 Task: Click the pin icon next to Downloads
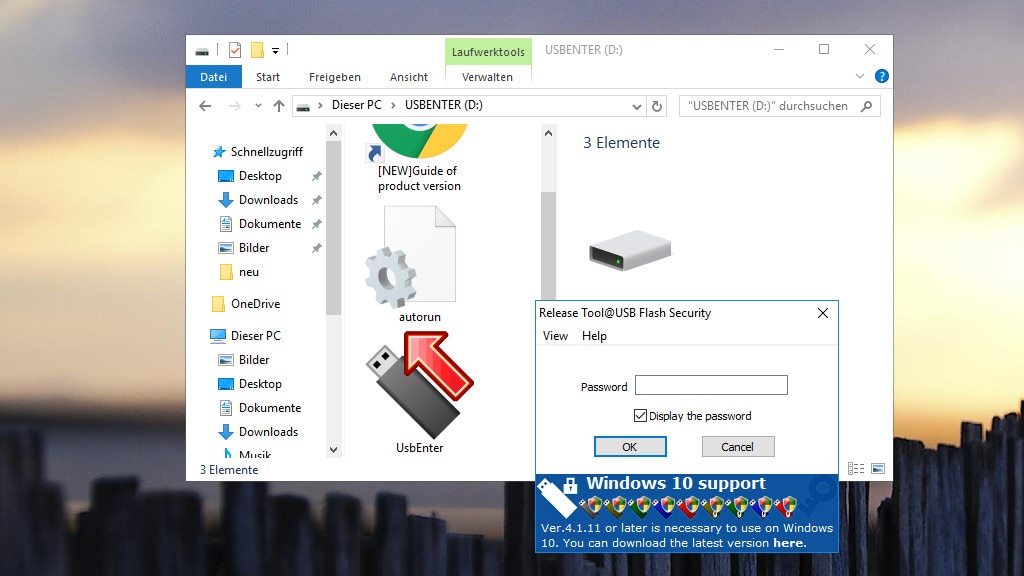[x=317, y=200]
